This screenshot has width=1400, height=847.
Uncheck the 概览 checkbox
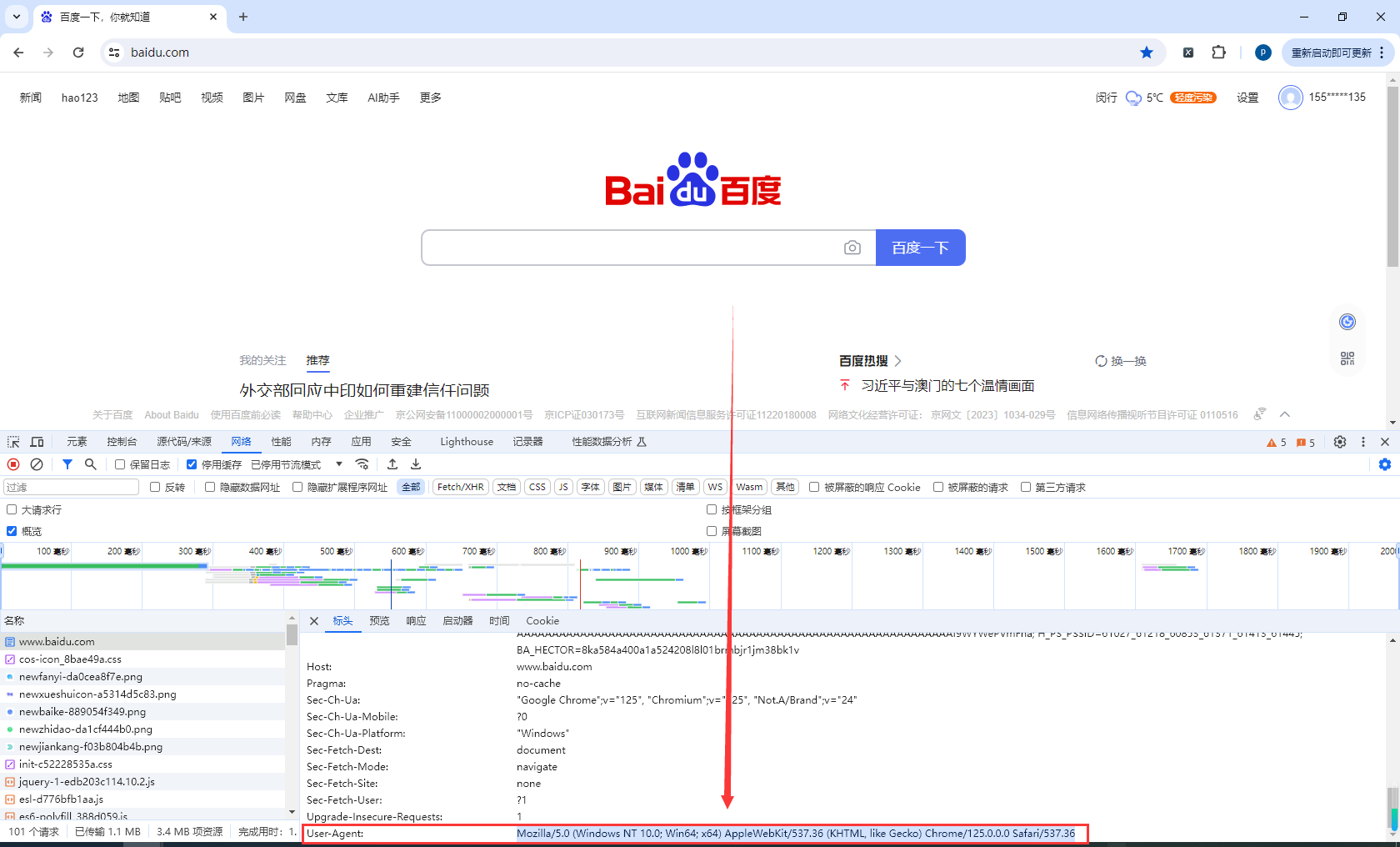[12, 531]
